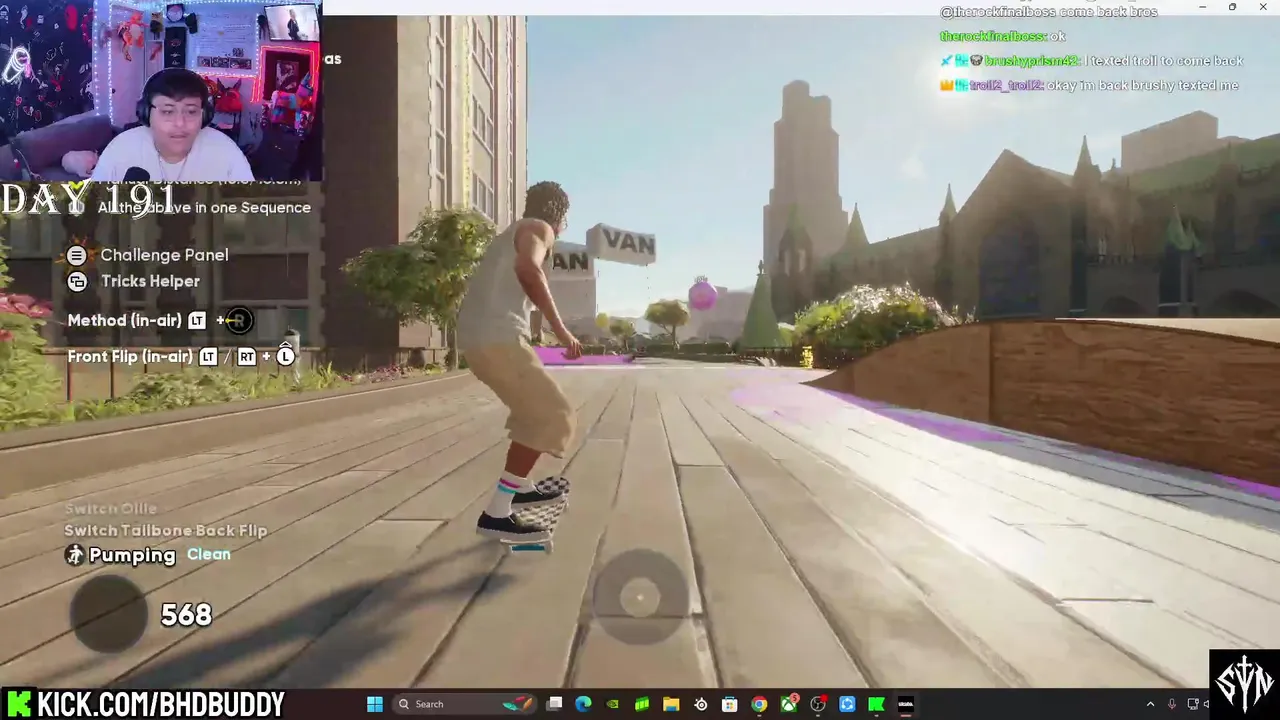Restore down the game window
The image size is (1280, 720).
tap(1232, 7)
